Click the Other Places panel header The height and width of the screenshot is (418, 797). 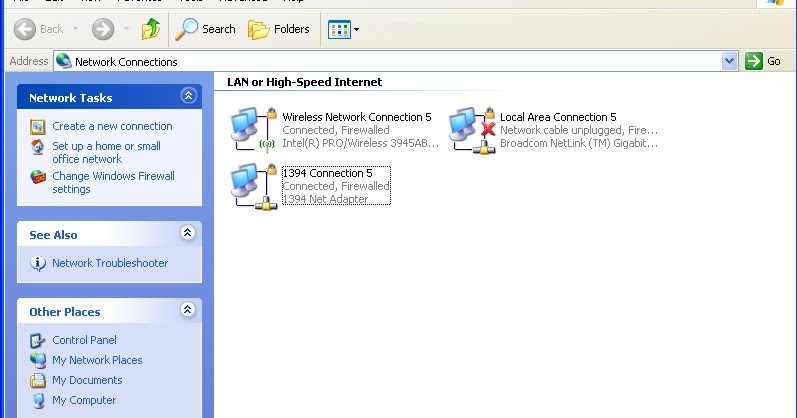click(109, 311)
